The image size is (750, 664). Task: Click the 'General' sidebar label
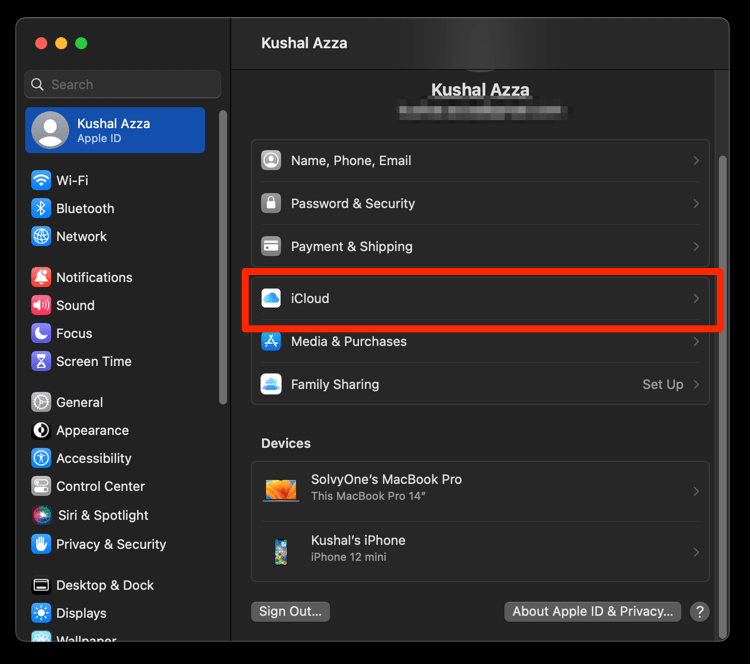(x=79, y=402)
